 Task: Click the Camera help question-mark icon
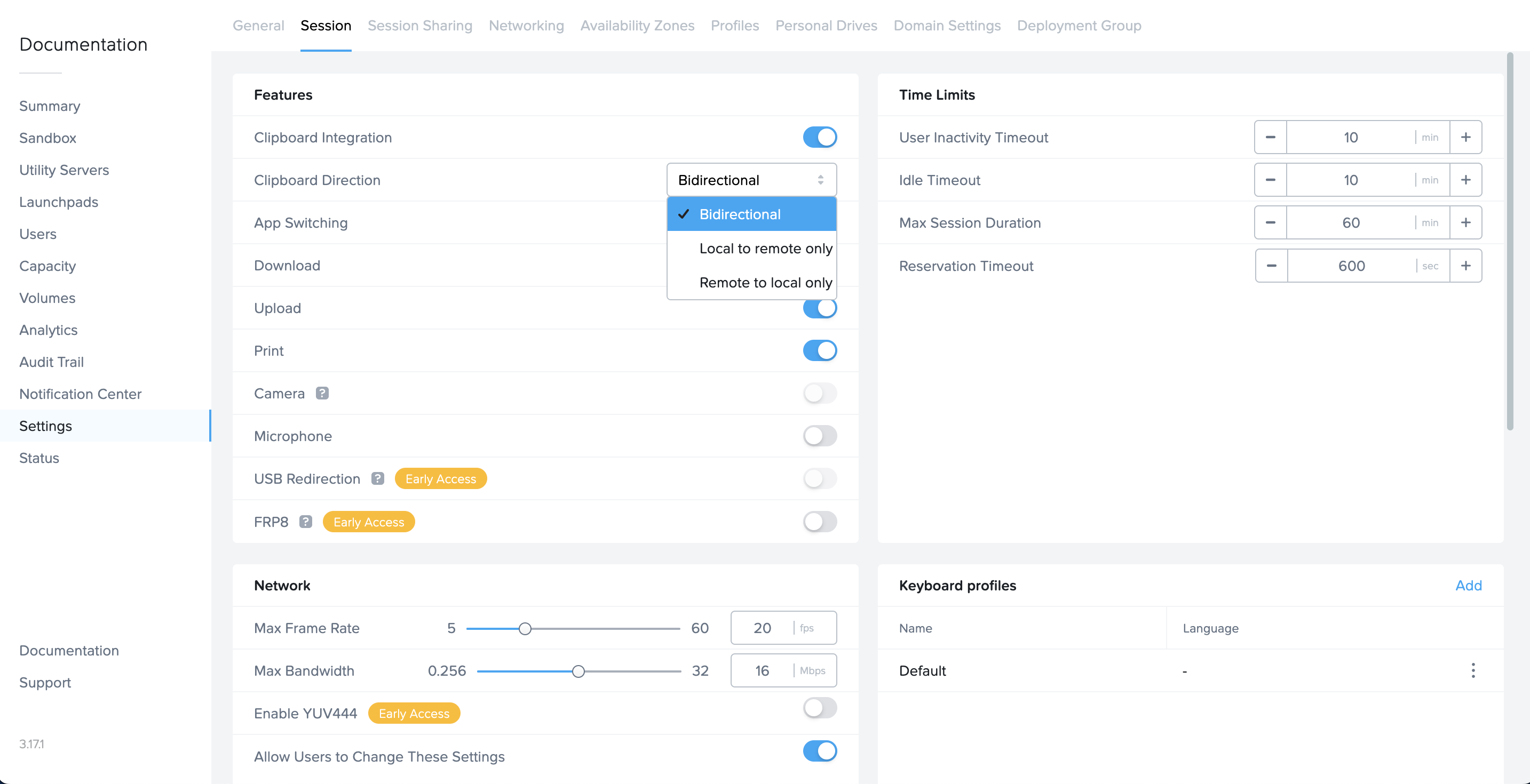point(322,393)
